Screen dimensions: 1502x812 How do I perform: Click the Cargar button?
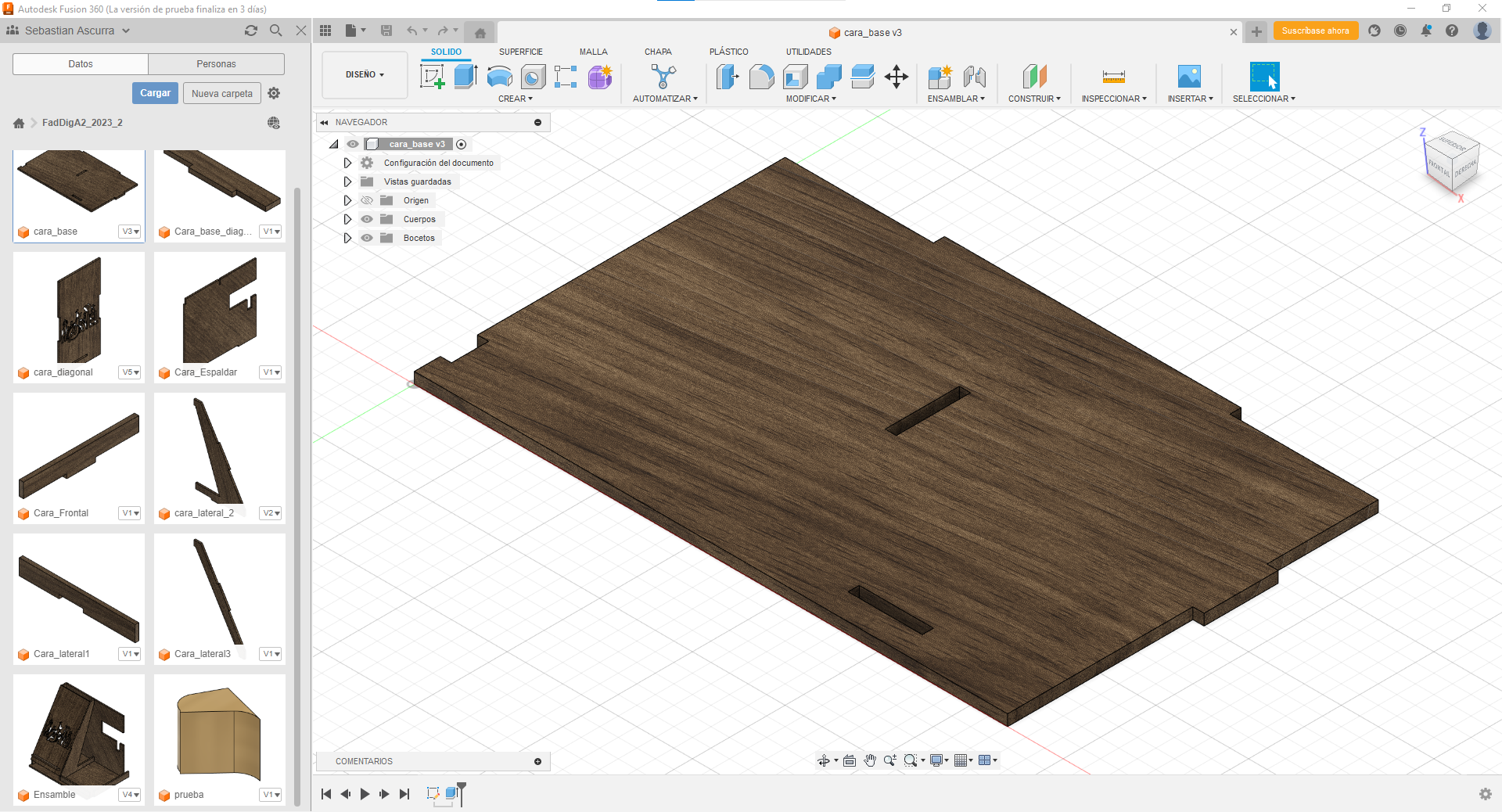(x=155, y=93)
